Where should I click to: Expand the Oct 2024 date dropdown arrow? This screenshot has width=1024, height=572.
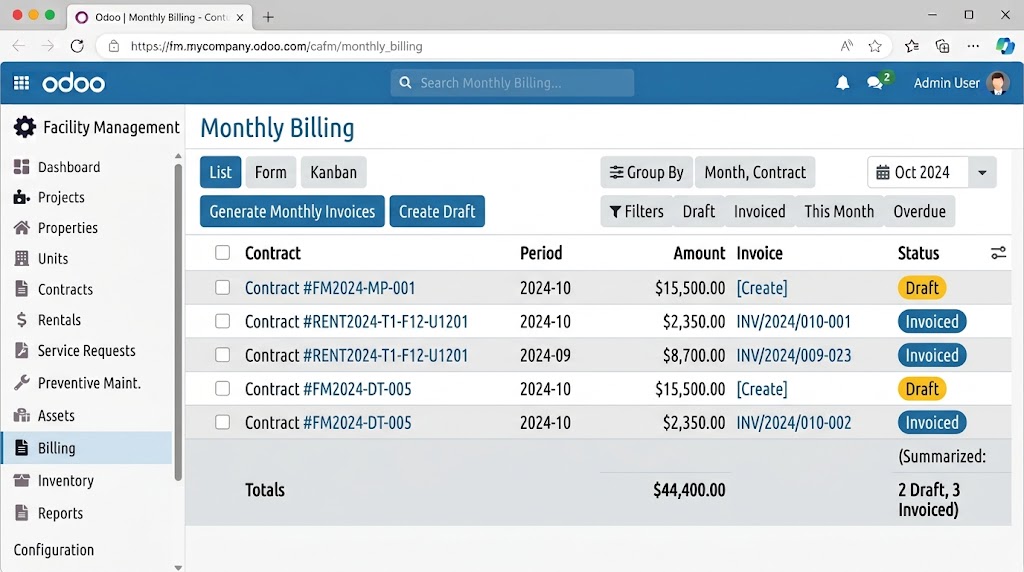click(982, 172)
